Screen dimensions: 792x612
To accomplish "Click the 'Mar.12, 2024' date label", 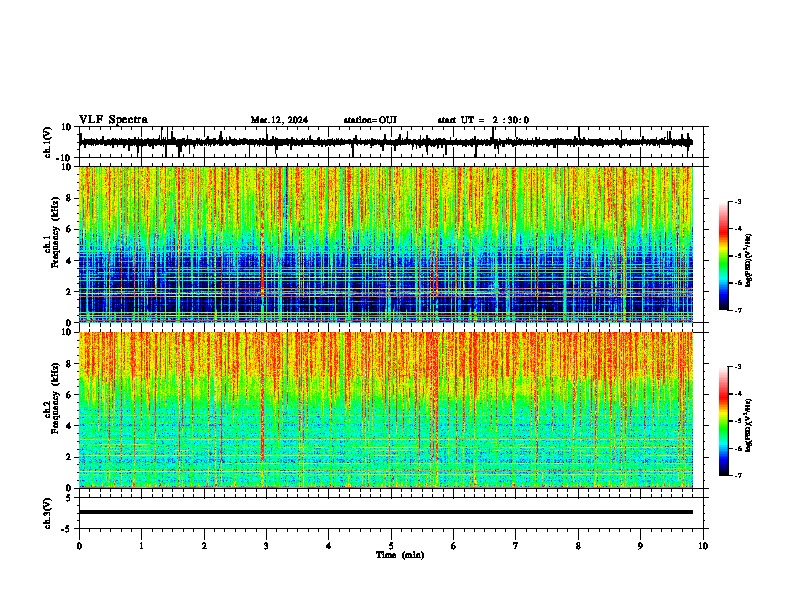I will pyautogui.click(x=279, y=120).
